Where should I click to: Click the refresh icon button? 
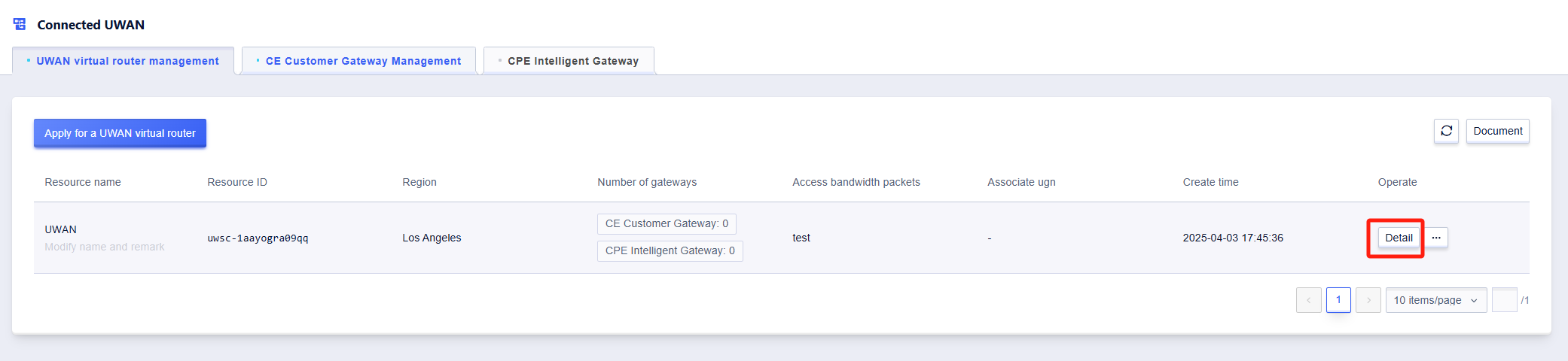tap(1446, 131)
